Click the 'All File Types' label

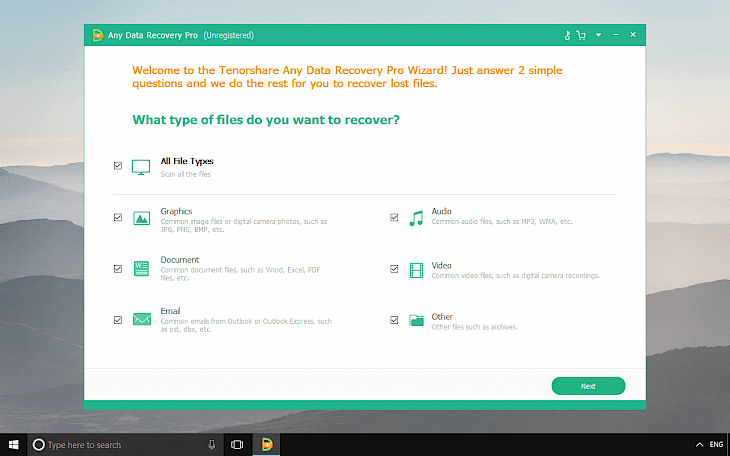[x=187, y=161]
